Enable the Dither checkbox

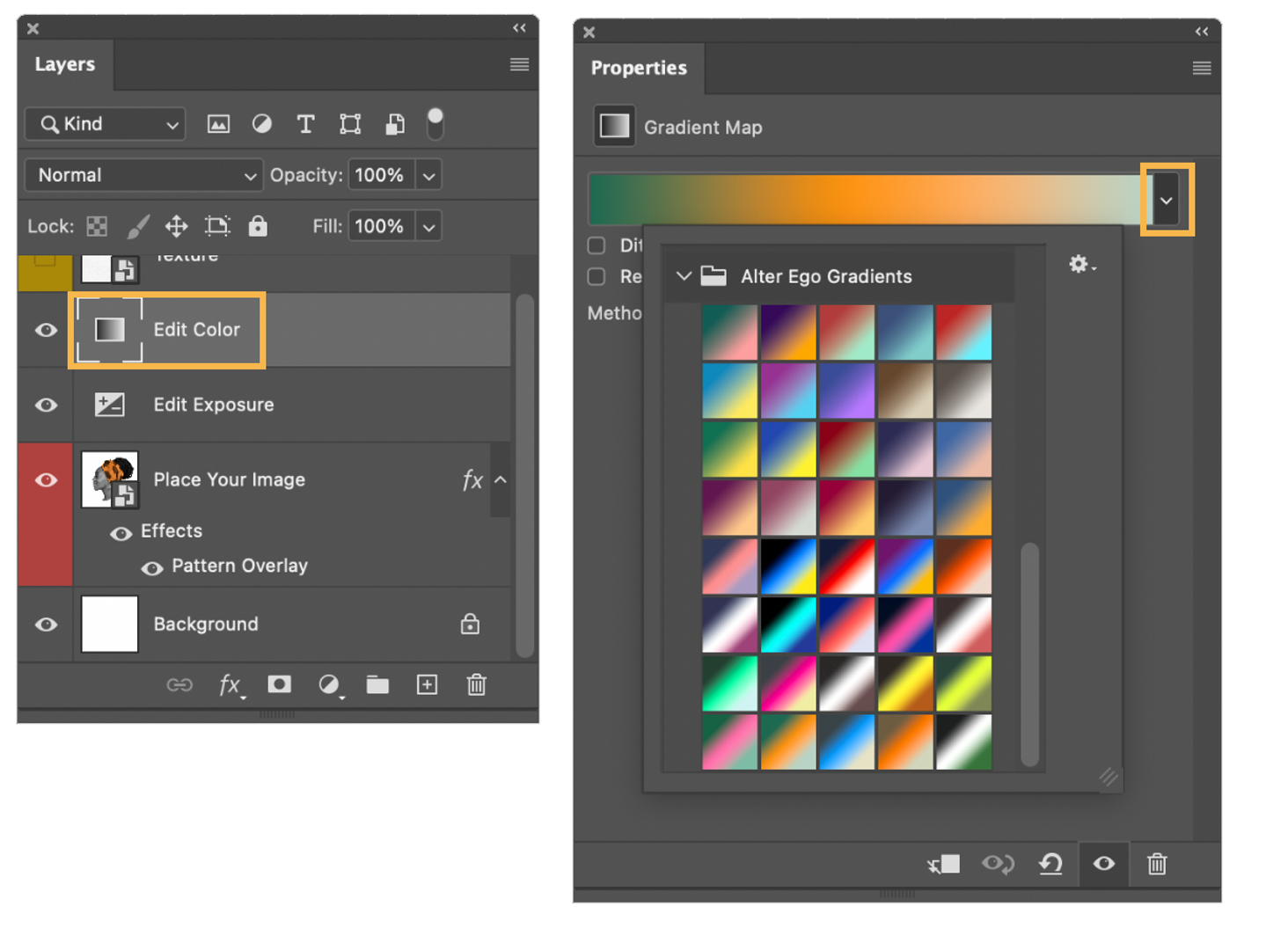596,245
